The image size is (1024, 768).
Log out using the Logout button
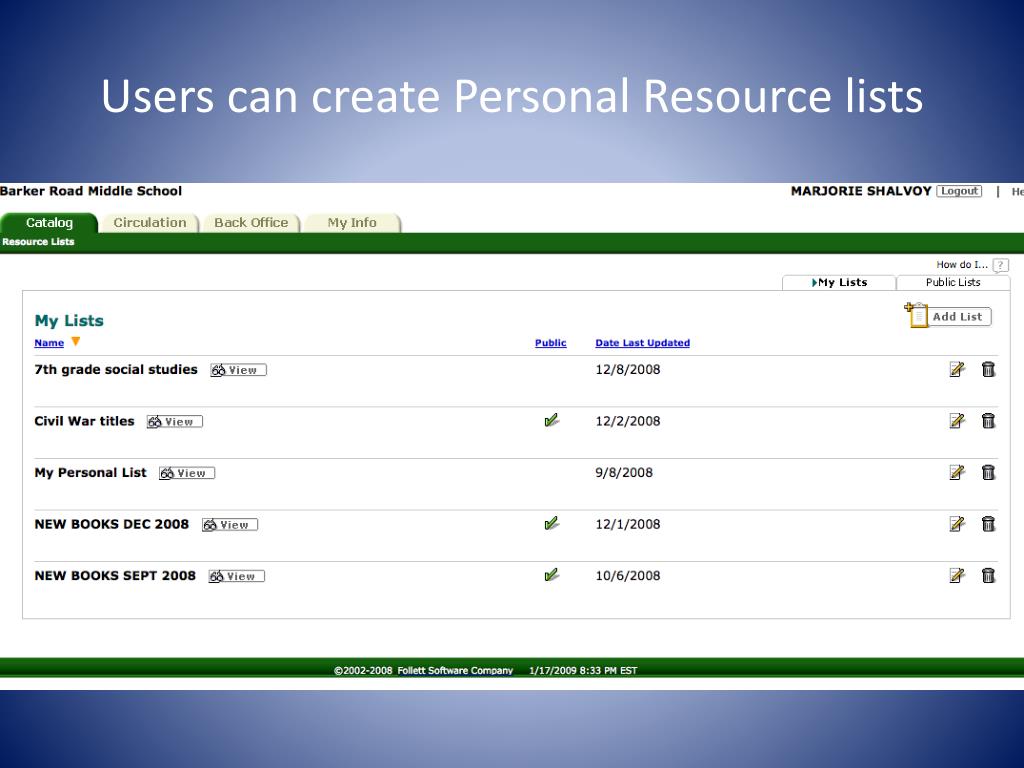click(x=959, y=191)
